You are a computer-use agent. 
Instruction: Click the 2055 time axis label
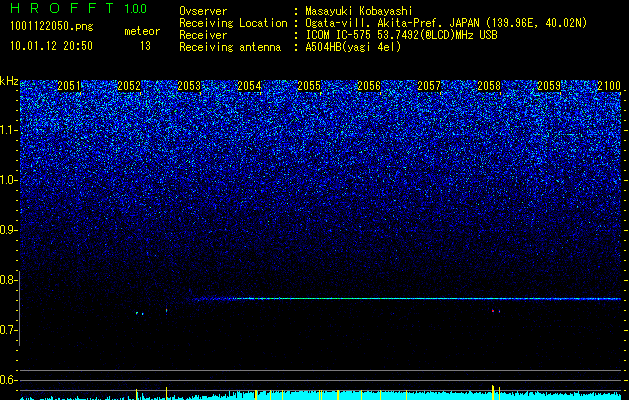pyautogui.click(x=309, y=86)
